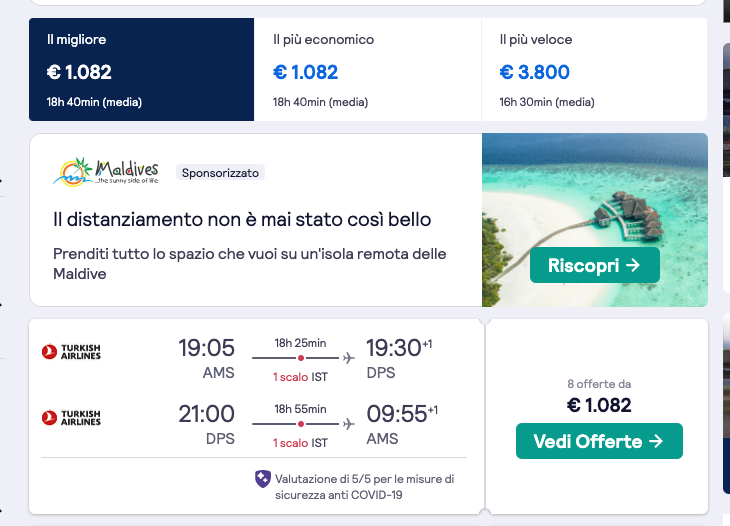Click the COVID-19 safety shield icon
This screenshot has width=730, height=526.
point(263,479)
